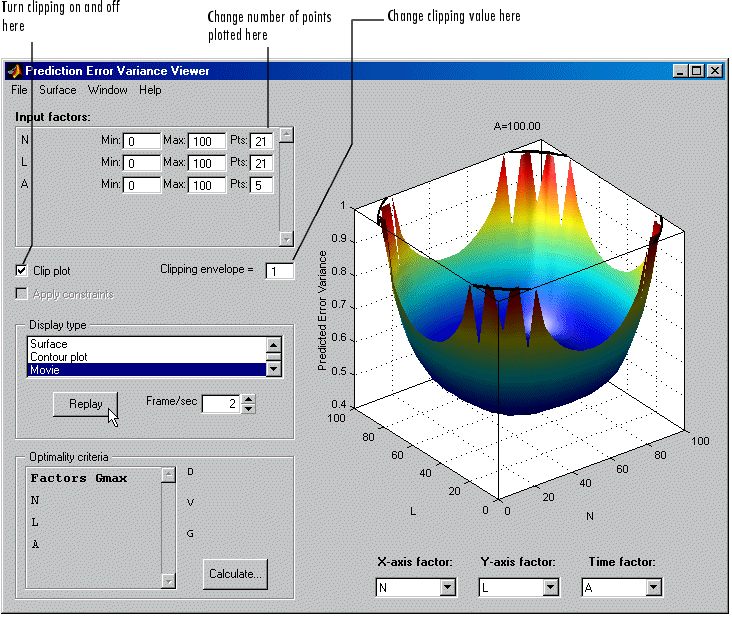Toggle the Apply constraints checkbox
The height and width of the screenshot is (617, 732).
pos(21,294)
